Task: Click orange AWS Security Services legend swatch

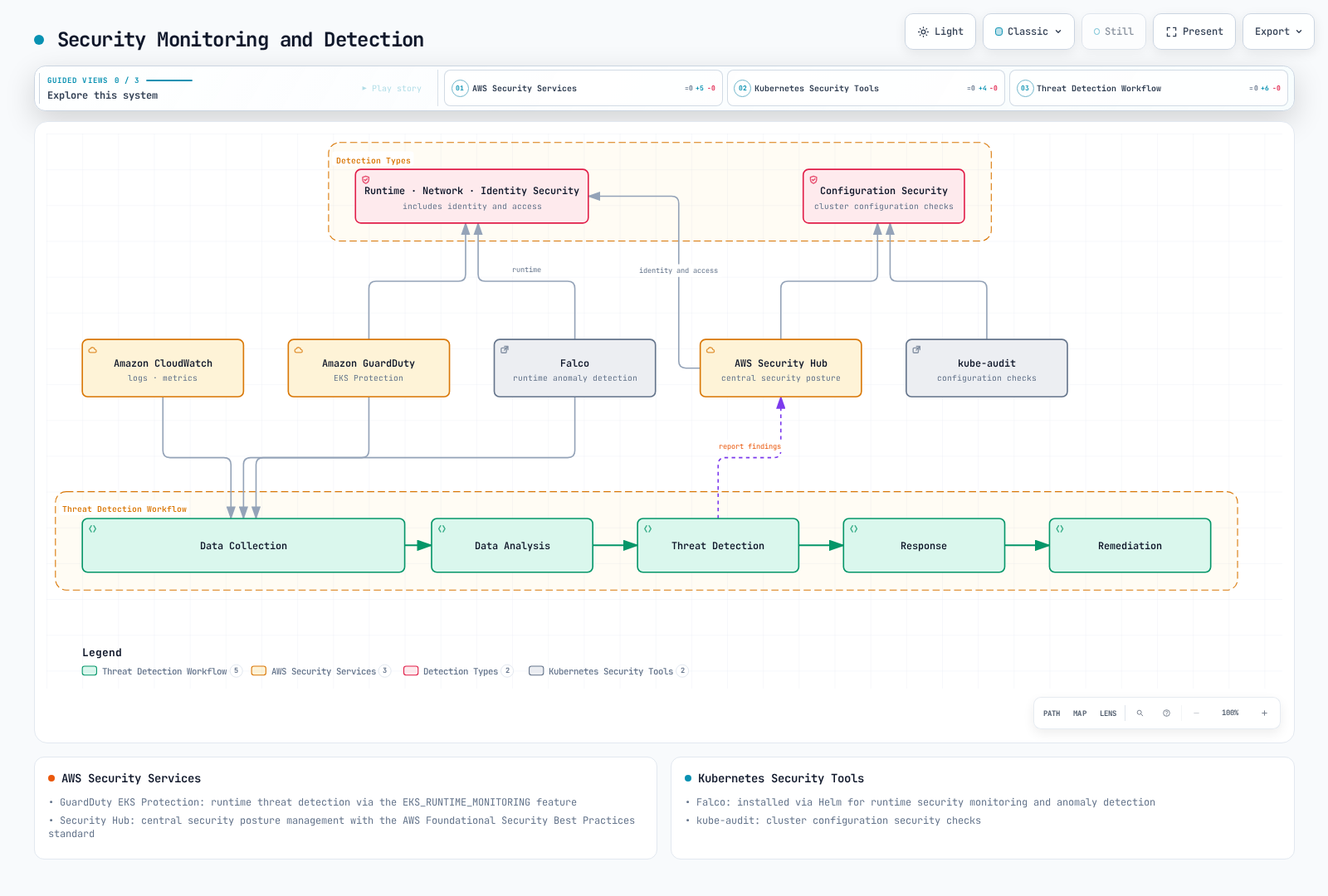Action: (x=259, y=671)
